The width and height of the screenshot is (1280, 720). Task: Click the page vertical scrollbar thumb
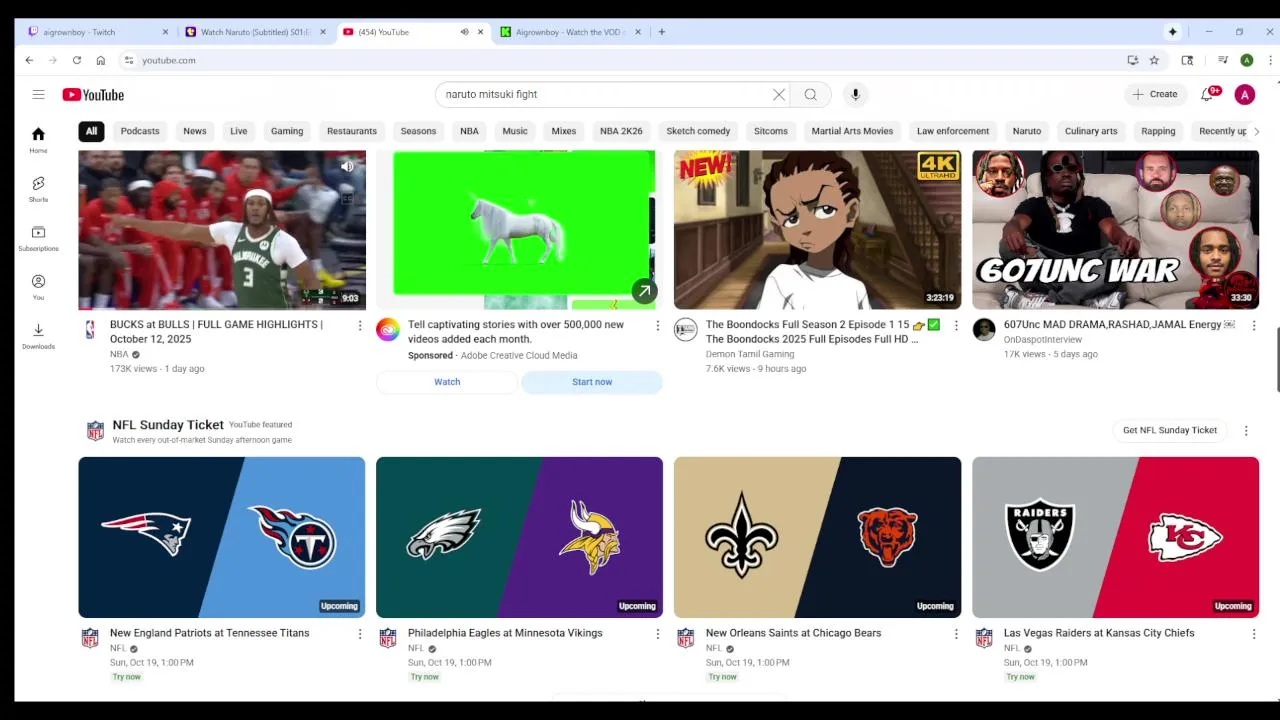[1276, 358]
